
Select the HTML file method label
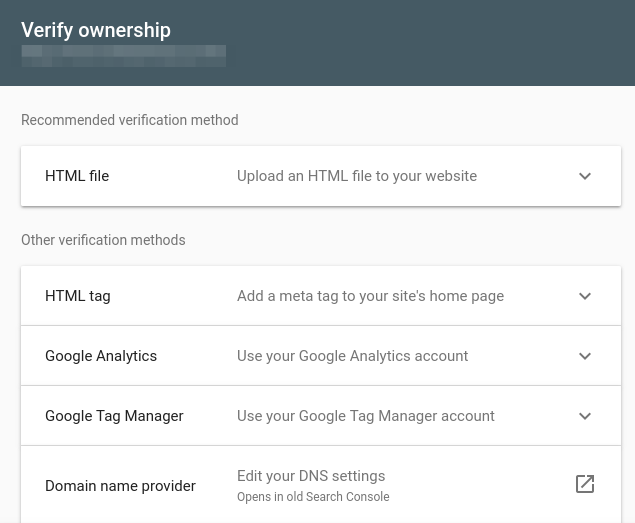pyautogui.click(x=77, y=176)
